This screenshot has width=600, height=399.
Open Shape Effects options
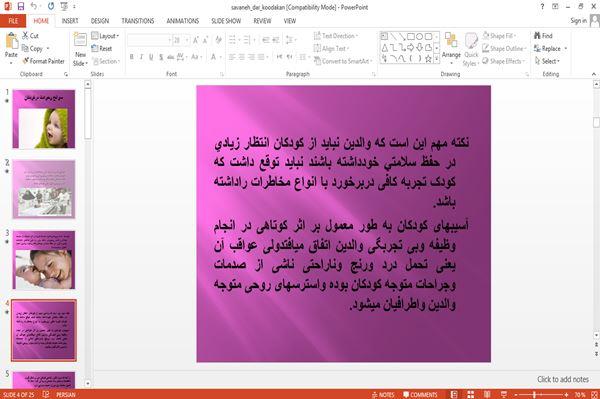pos(504,61)
